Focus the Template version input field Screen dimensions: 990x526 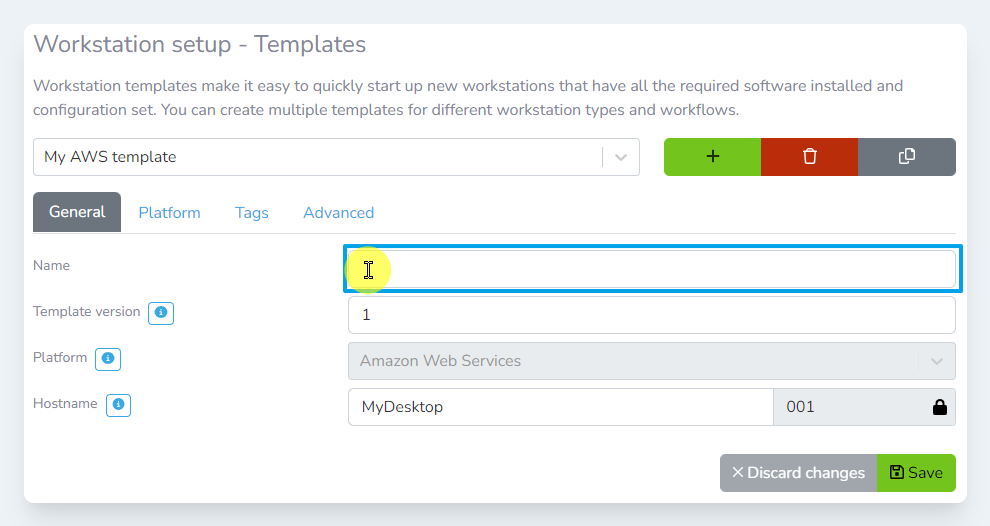(651, 315)
